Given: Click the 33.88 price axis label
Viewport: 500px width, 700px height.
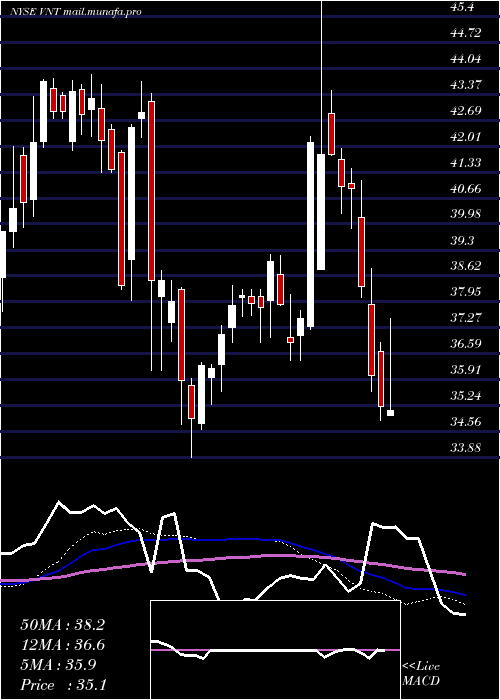Looking at the screenshot, I should [x=466, y=447].
